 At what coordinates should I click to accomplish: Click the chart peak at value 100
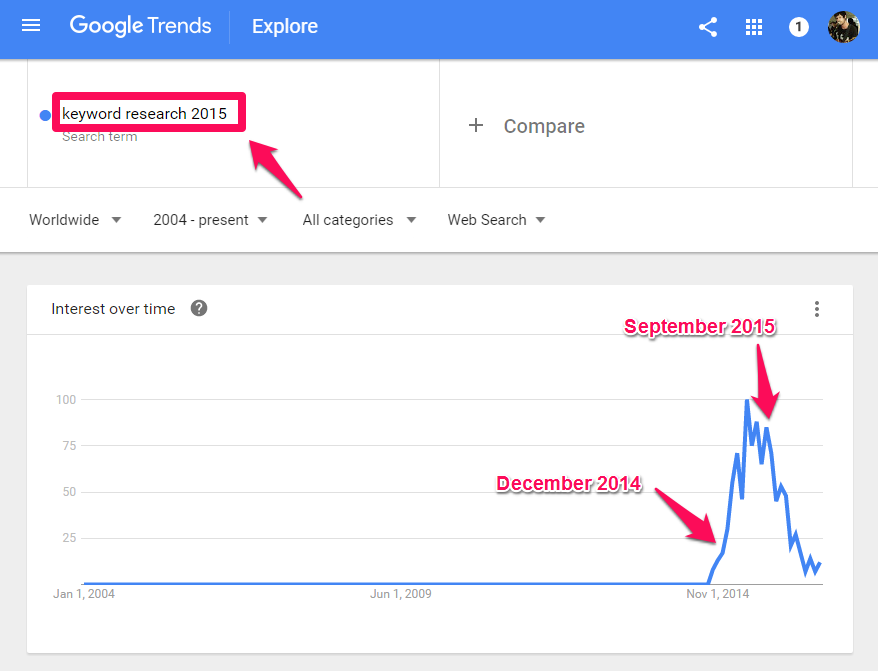[747, 400]
